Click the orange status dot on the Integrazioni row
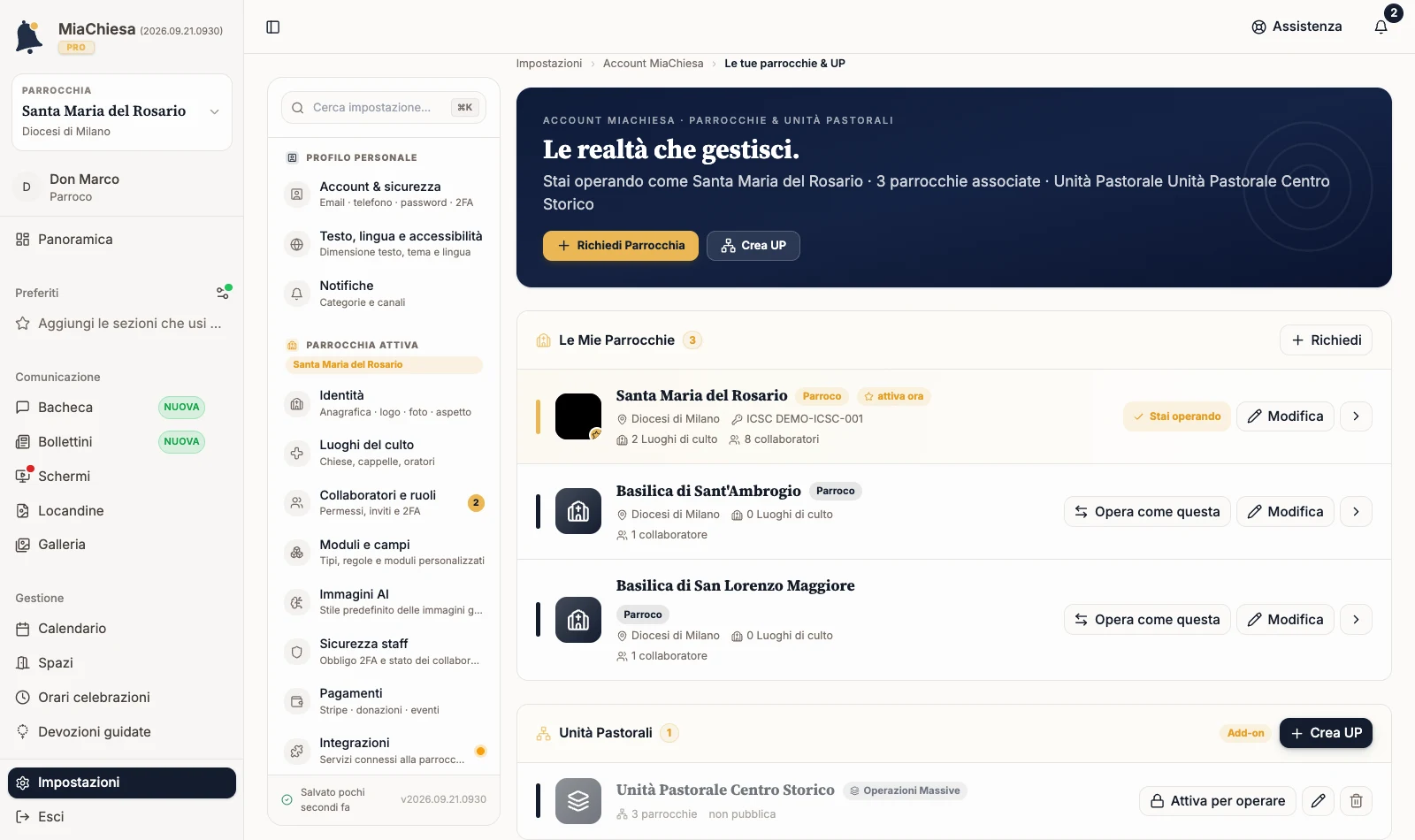 (x=480, y=752)
